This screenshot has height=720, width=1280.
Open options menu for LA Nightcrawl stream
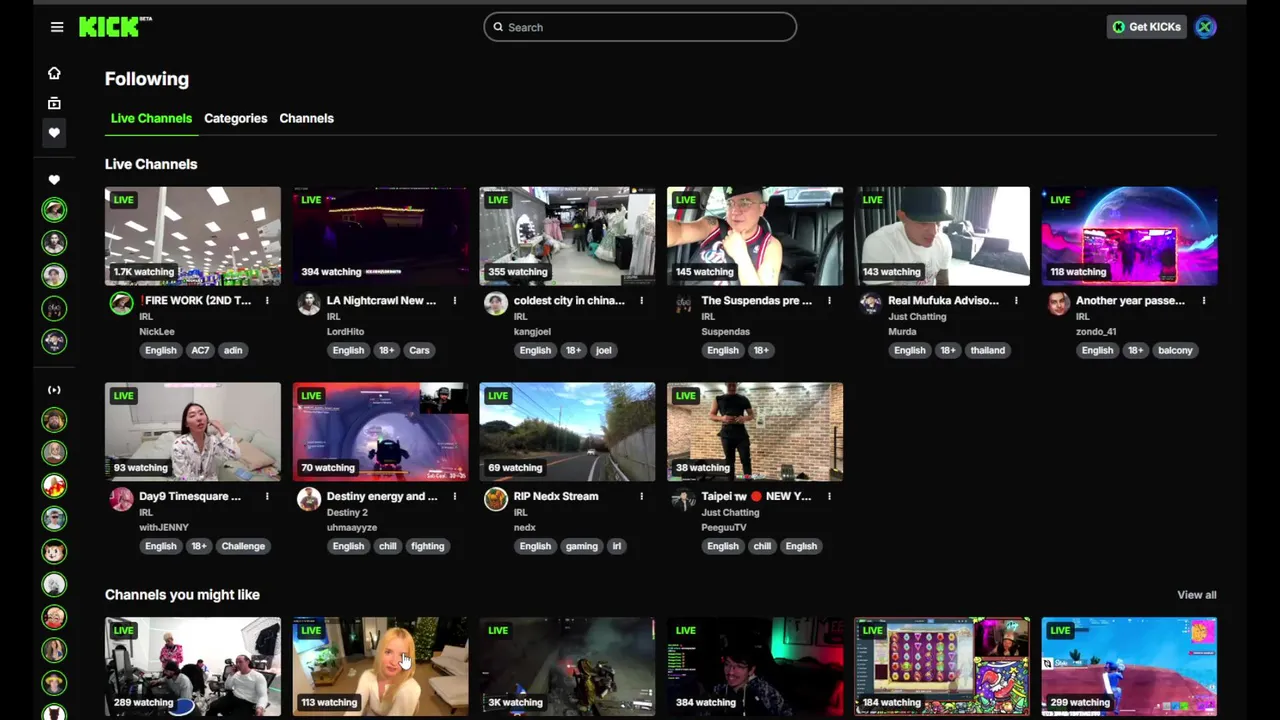pos(454,300)
